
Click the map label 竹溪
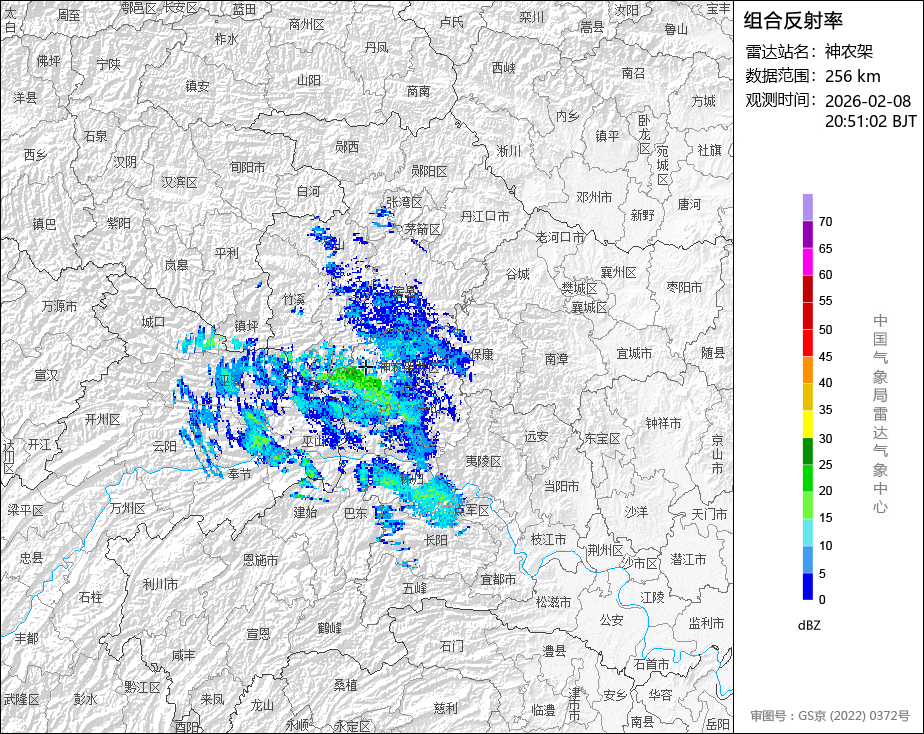tap(293, 300)
